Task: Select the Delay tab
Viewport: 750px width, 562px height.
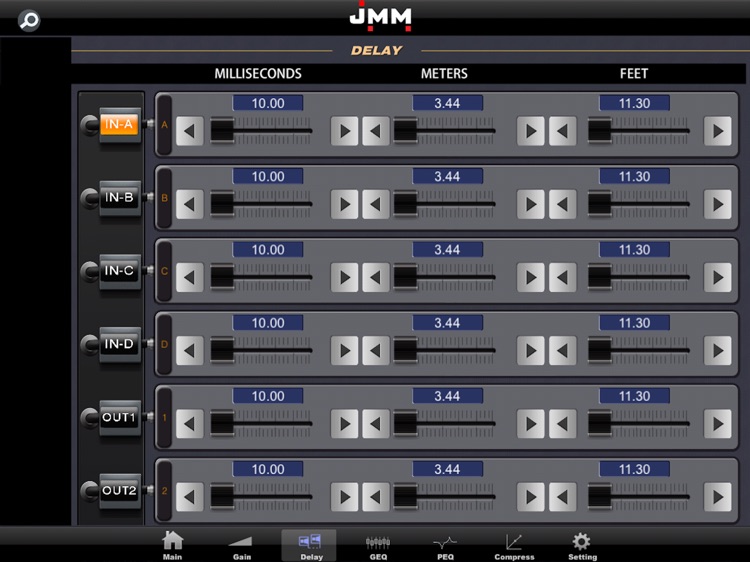Action: click(x=310, y=546)
